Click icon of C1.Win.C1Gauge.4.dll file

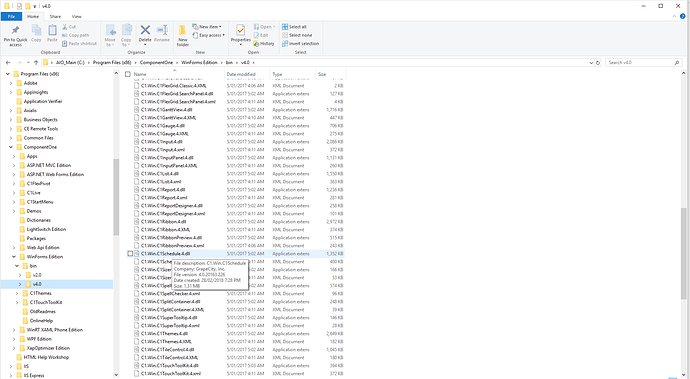coord(137,125)
